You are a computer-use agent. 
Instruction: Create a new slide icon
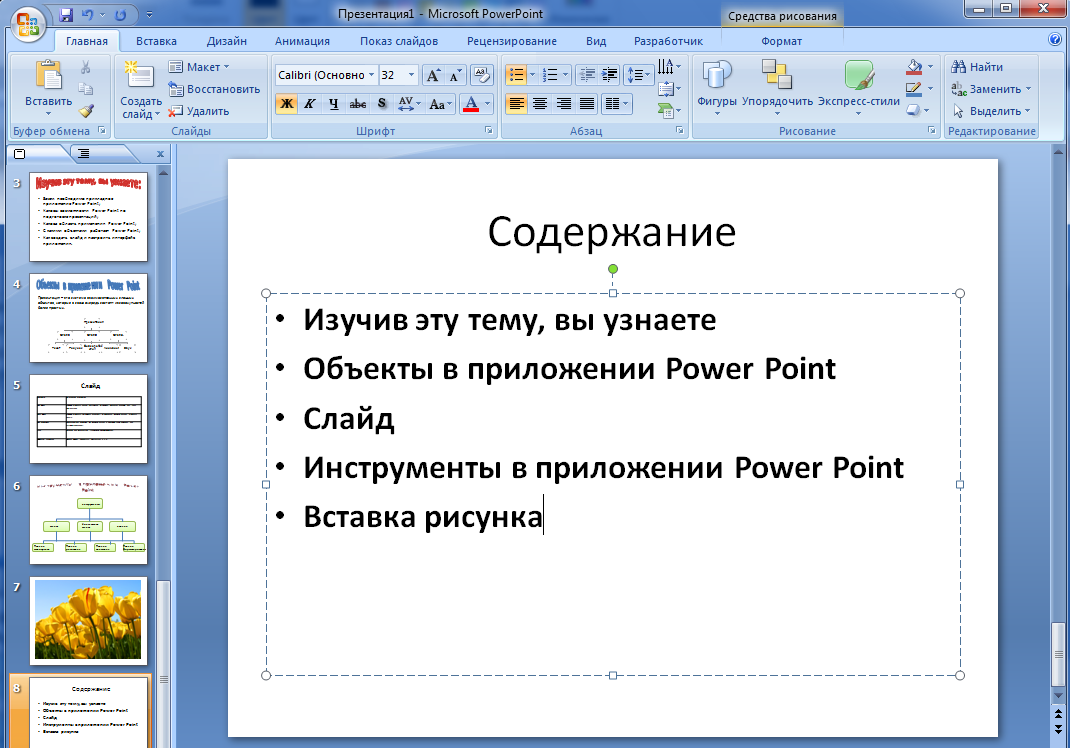(140, 74)
